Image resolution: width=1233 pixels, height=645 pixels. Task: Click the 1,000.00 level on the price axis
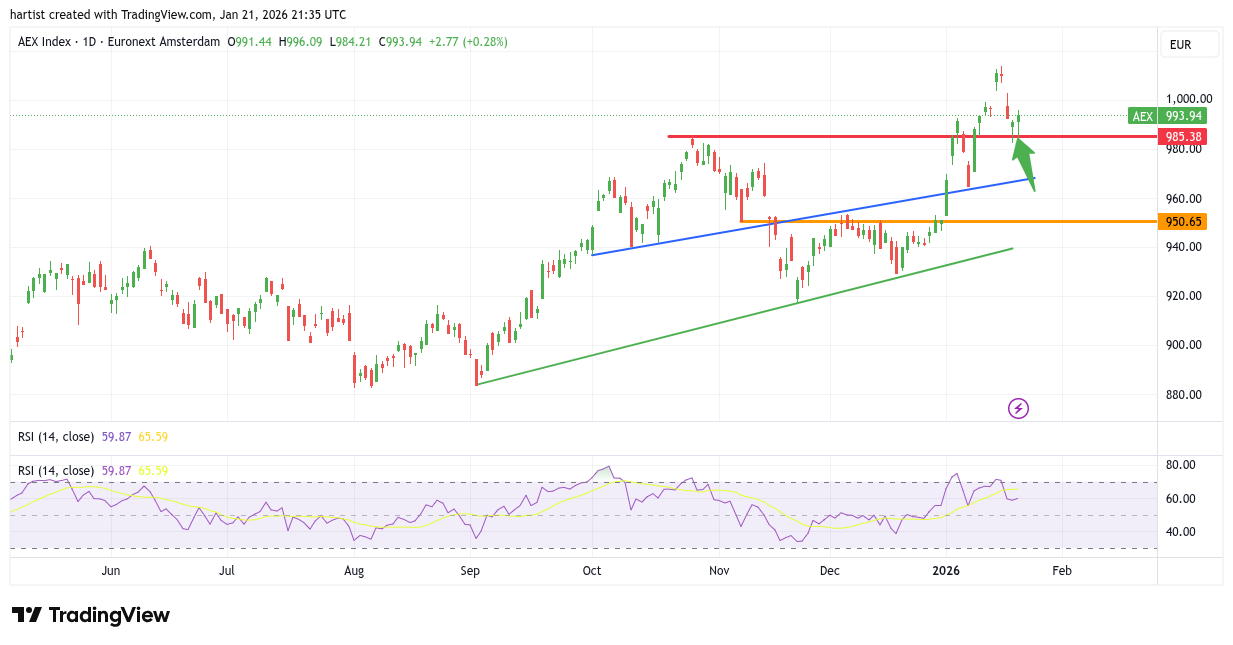click(x=1189, y=99)
